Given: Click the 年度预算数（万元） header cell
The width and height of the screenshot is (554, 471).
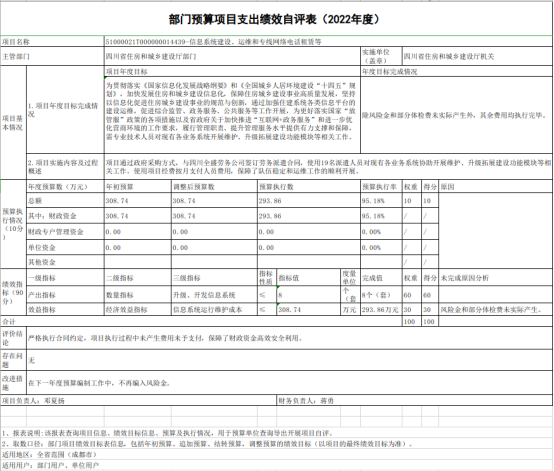Looking at the screenshot, I should (65, 187).
